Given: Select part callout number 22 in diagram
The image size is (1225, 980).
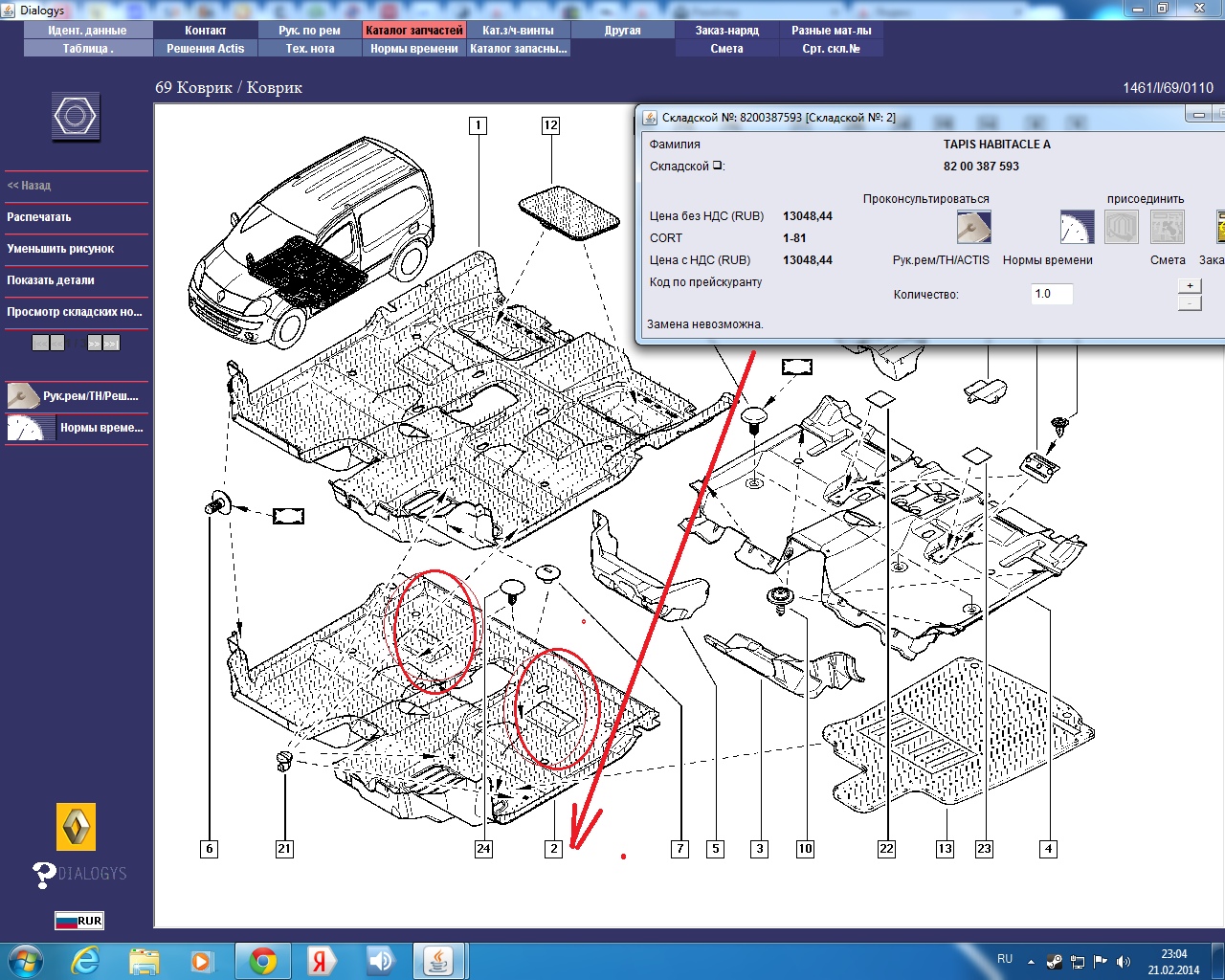Looking at the screenshot, I should click(x=886, y=849).
